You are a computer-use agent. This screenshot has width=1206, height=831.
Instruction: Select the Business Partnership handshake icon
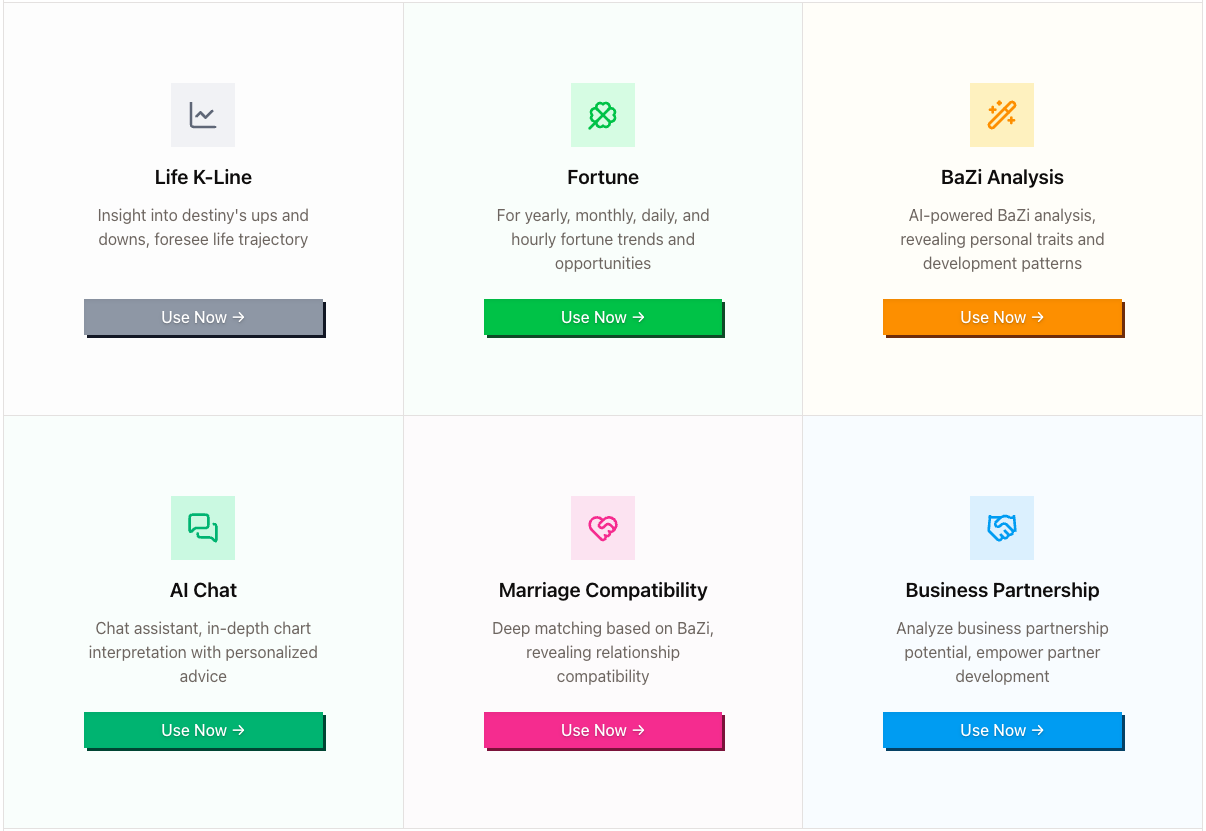point(1002,528)
